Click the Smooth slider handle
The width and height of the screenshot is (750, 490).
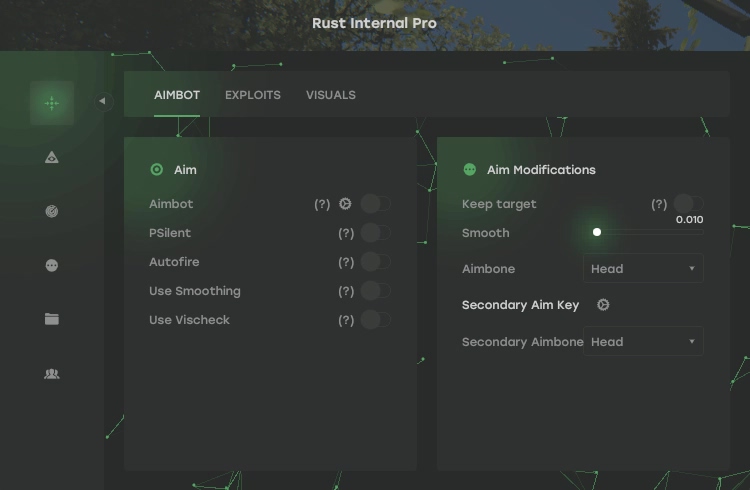click(x=597, y=232)
